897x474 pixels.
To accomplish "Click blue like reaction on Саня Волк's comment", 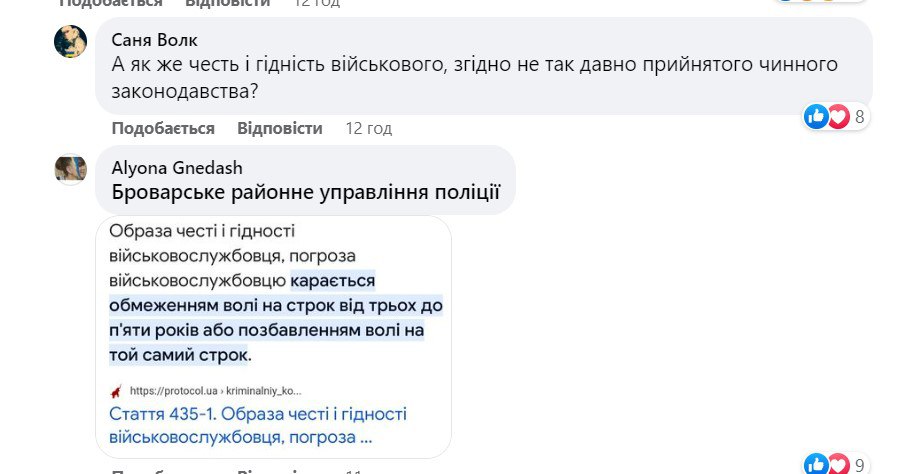I will pos(816,117).
